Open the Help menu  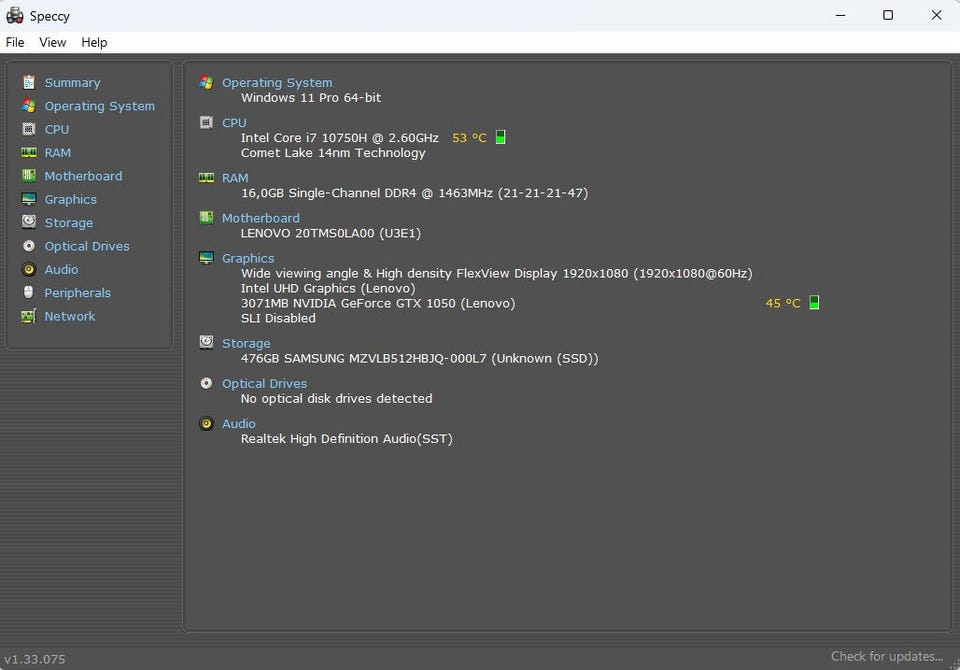[94, 42]
